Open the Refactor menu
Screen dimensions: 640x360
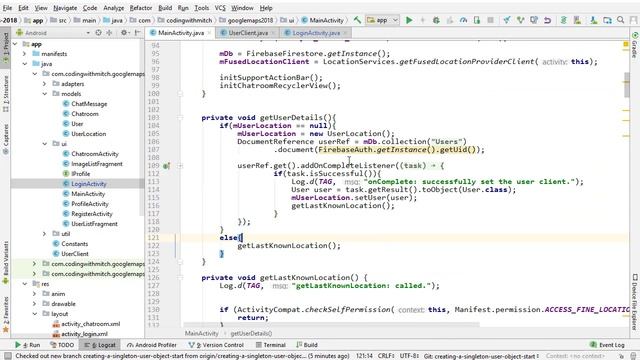[141, 8]
